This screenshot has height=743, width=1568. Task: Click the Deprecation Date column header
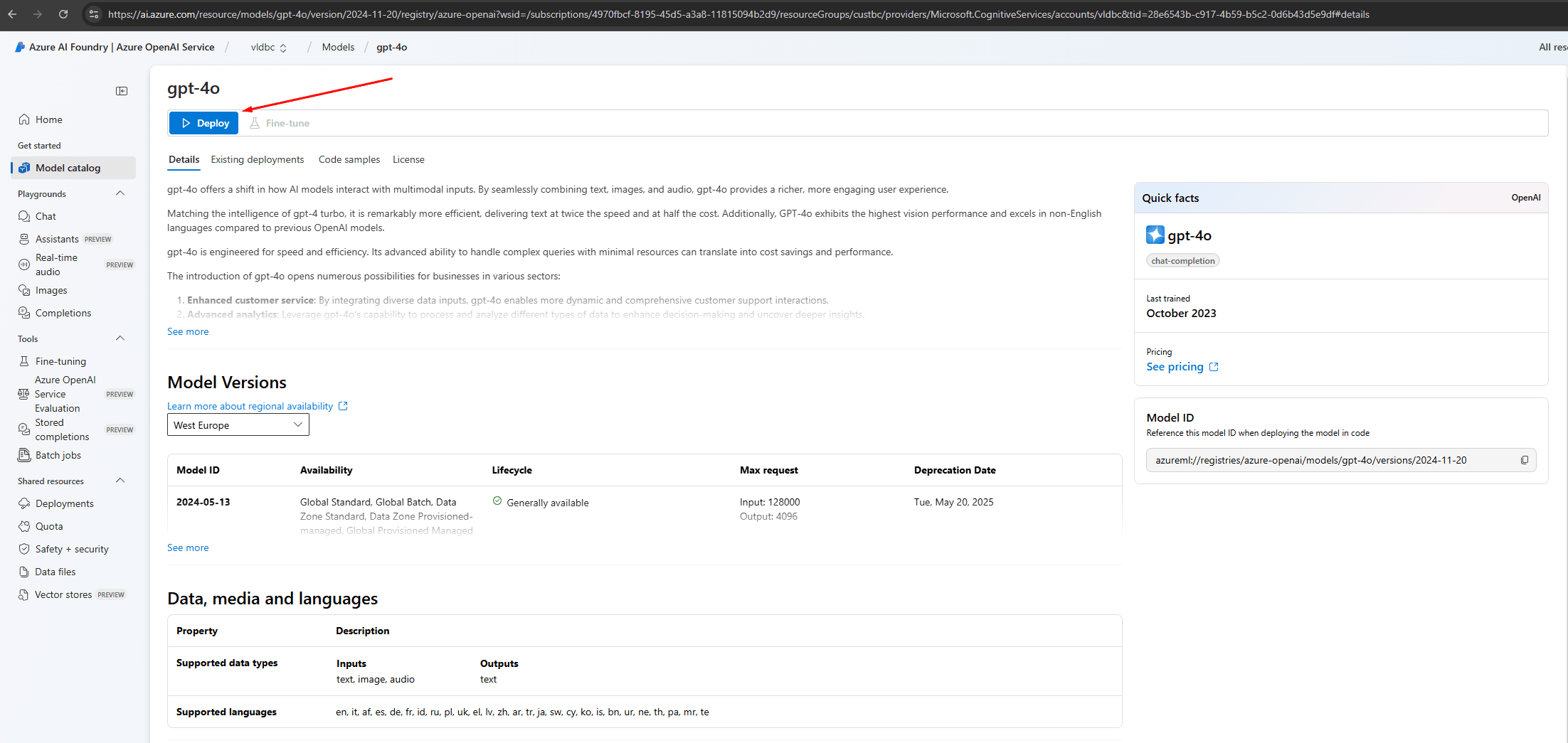coord(955,470)
